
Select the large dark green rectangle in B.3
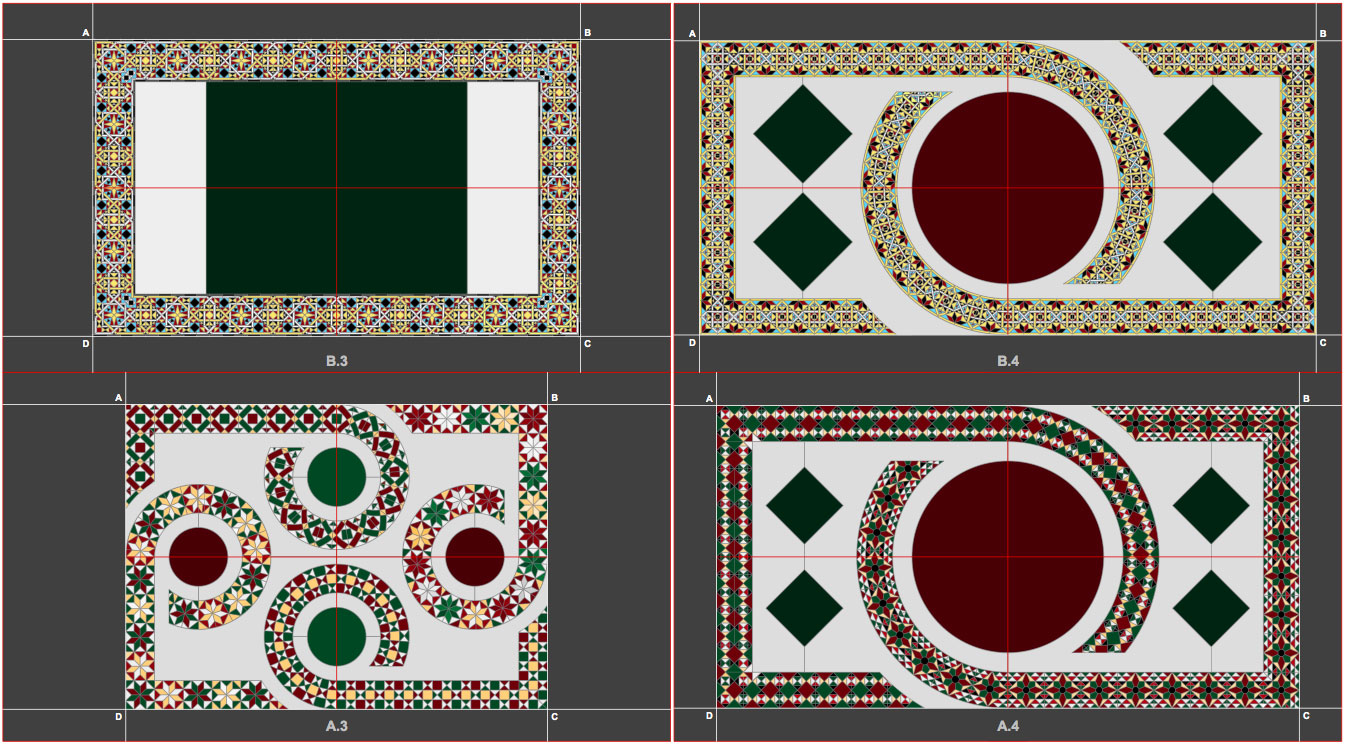pyautogui.click(x=337, y=188)
